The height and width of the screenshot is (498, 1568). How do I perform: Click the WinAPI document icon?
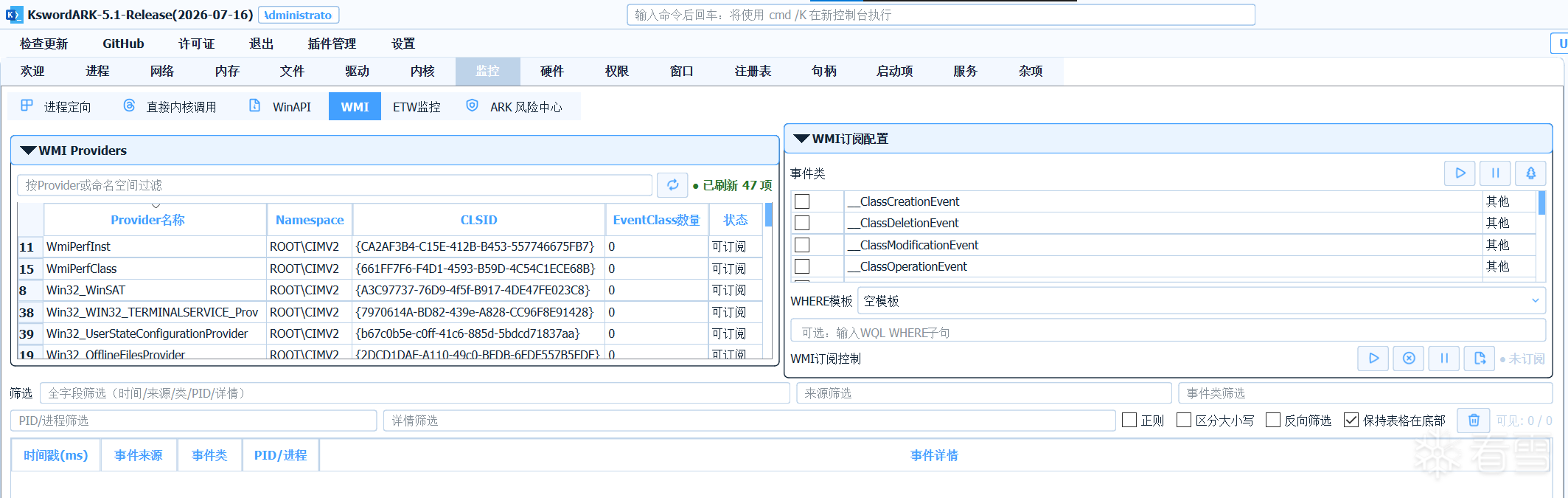tap(254, 106)
